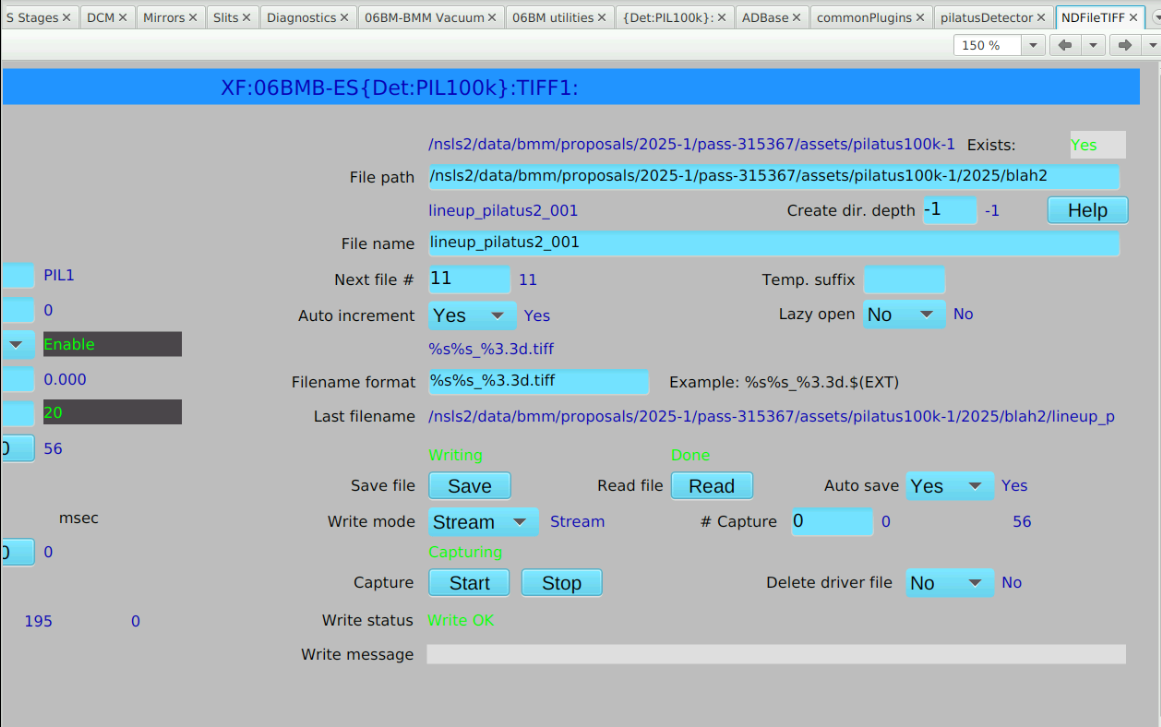Close the S Stages tab
Screen dimensions: 1161x727
(66, 17)
